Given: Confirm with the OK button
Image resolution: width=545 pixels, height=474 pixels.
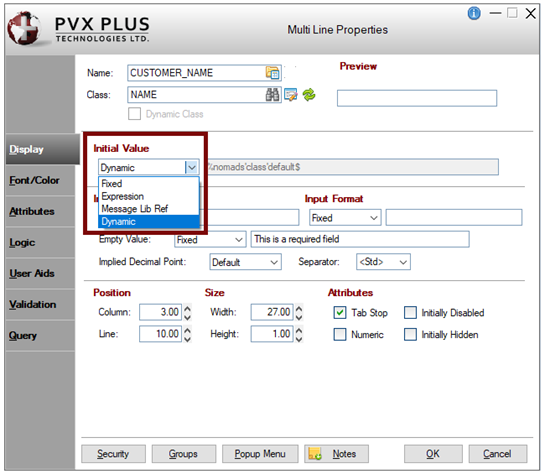Looking at the screenshot, I should [433, 453].
